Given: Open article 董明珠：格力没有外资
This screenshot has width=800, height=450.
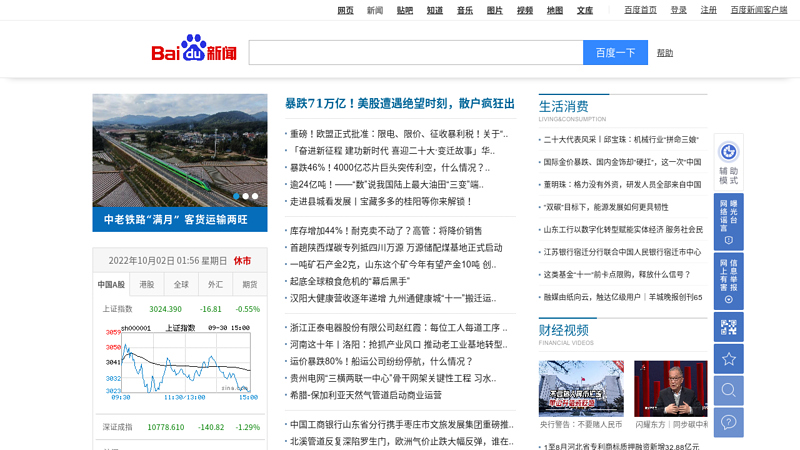Looking at the screenshot, I should (622, 184).
